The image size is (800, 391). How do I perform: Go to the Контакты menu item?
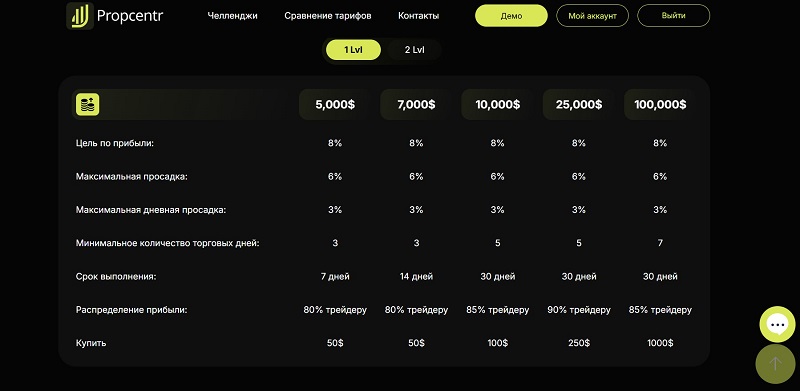418,16
